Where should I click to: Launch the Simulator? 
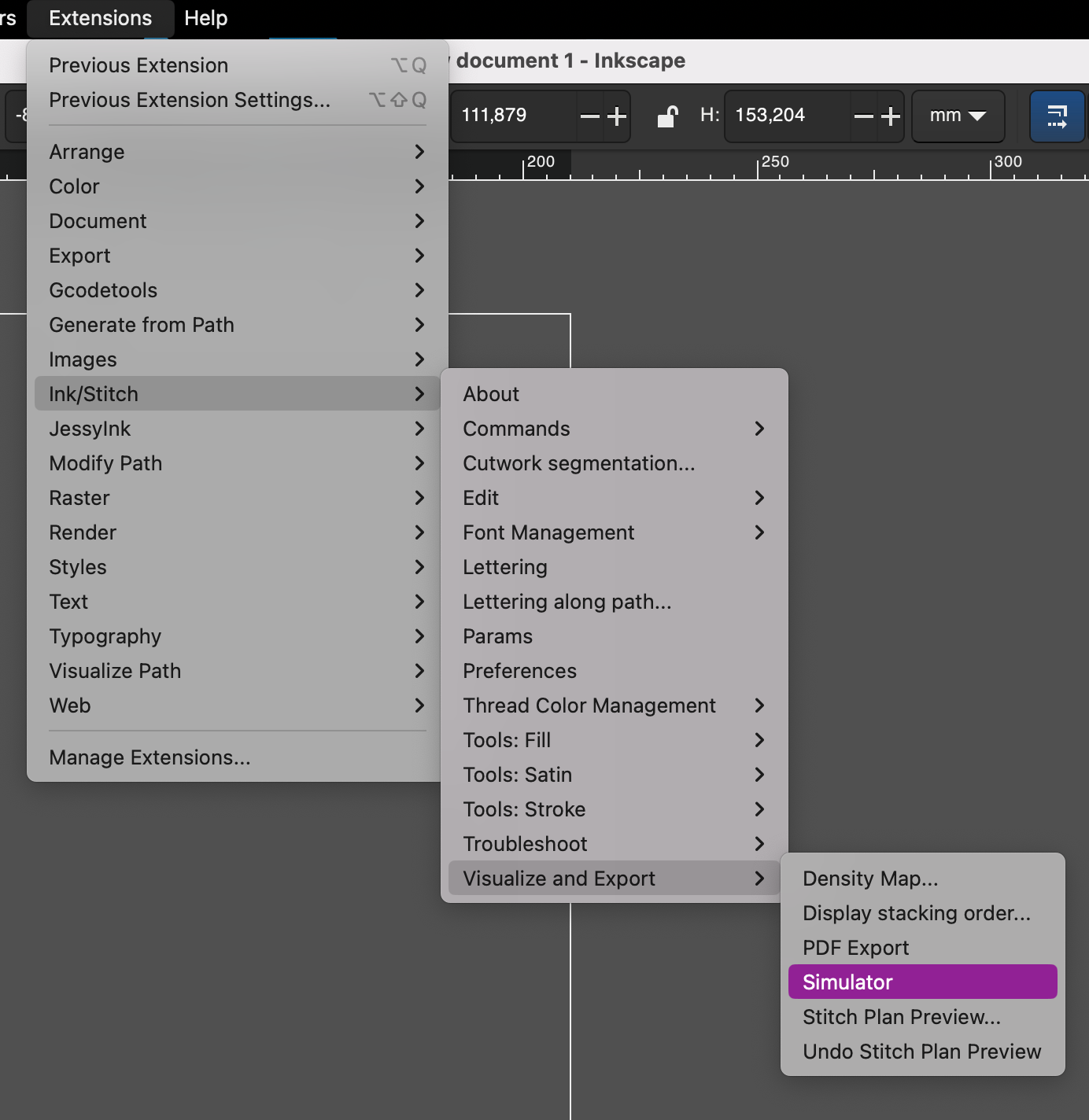(923, 982)
